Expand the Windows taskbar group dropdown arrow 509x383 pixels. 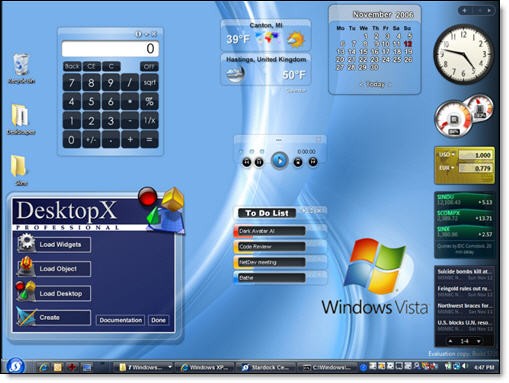170,367
